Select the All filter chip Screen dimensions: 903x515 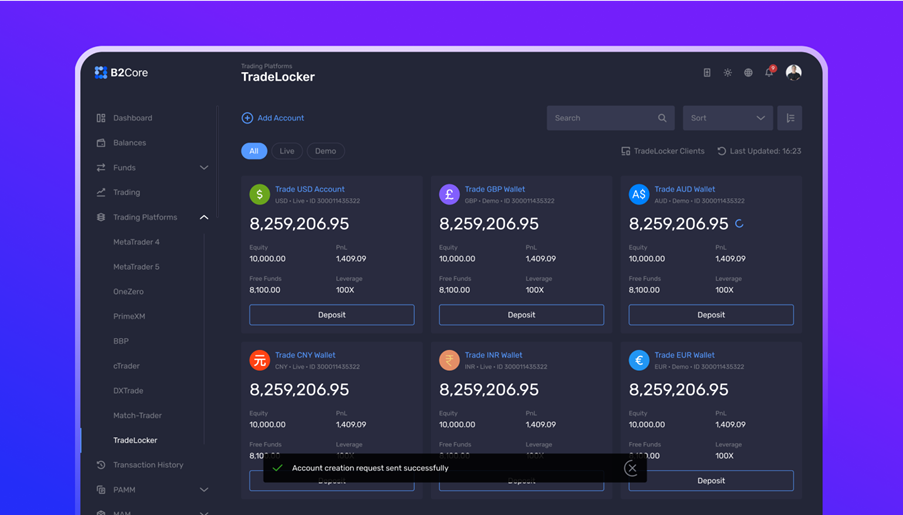[x=254, y=151]
